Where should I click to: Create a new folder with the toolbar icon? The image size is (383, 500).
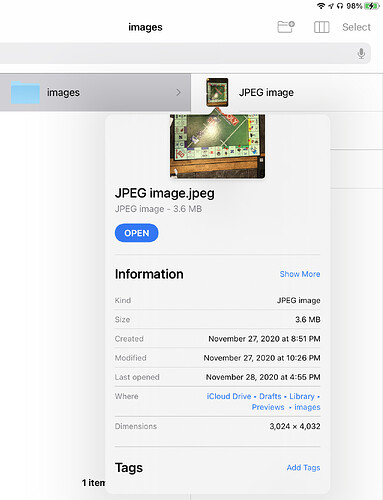286,27
